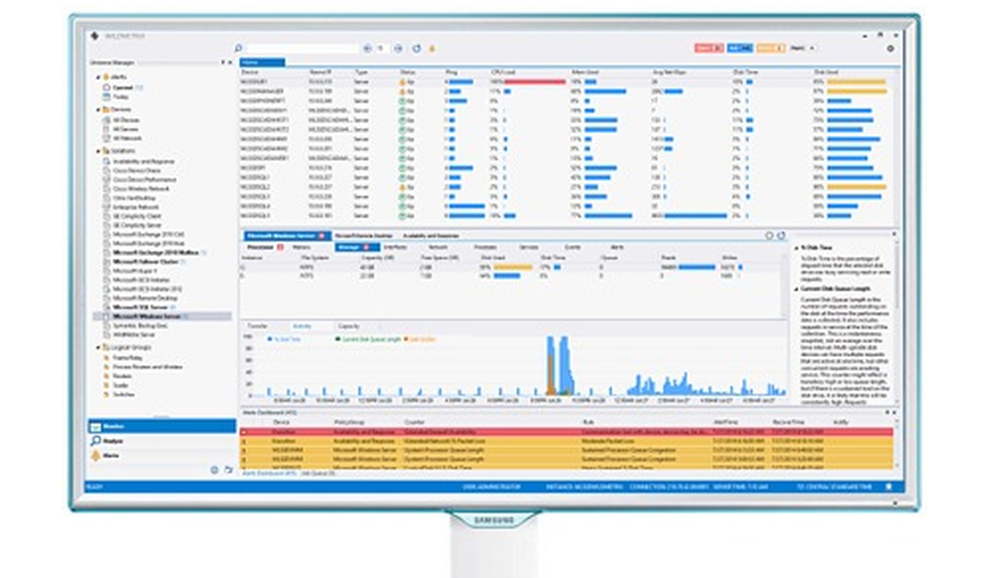Toggle the blue alerts filter badge

[740, 48]
